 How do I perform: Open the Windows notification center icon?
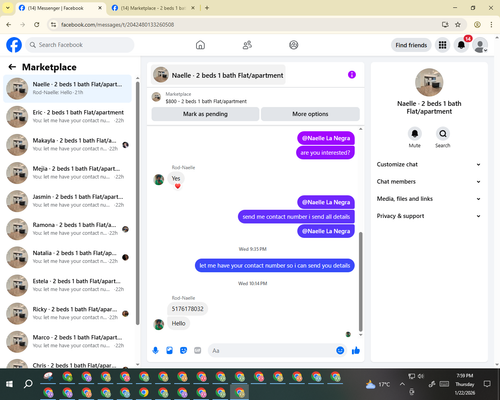point(487,384)
